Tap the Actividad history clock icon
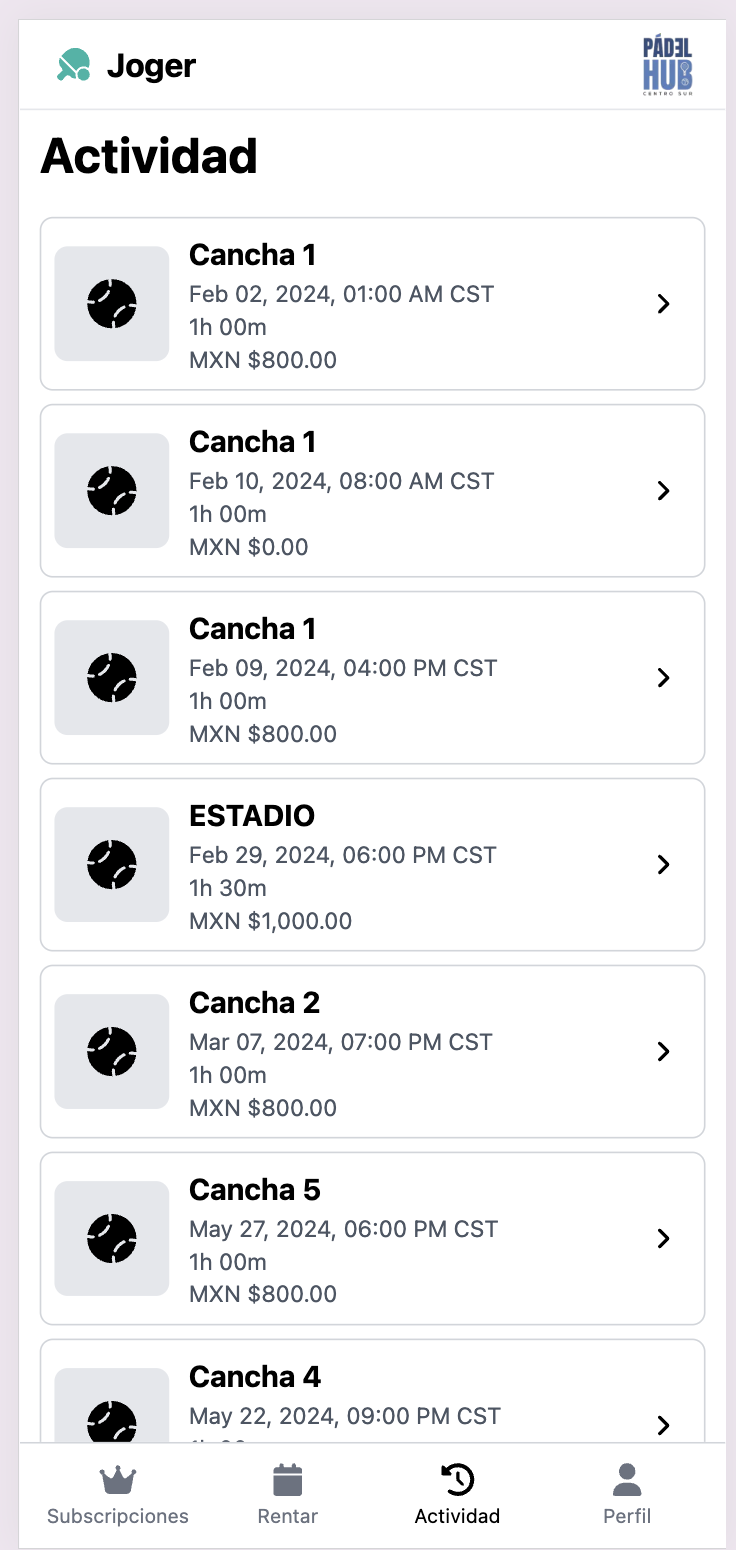Screen dimensions: 736x1550 pos(457,1480)
